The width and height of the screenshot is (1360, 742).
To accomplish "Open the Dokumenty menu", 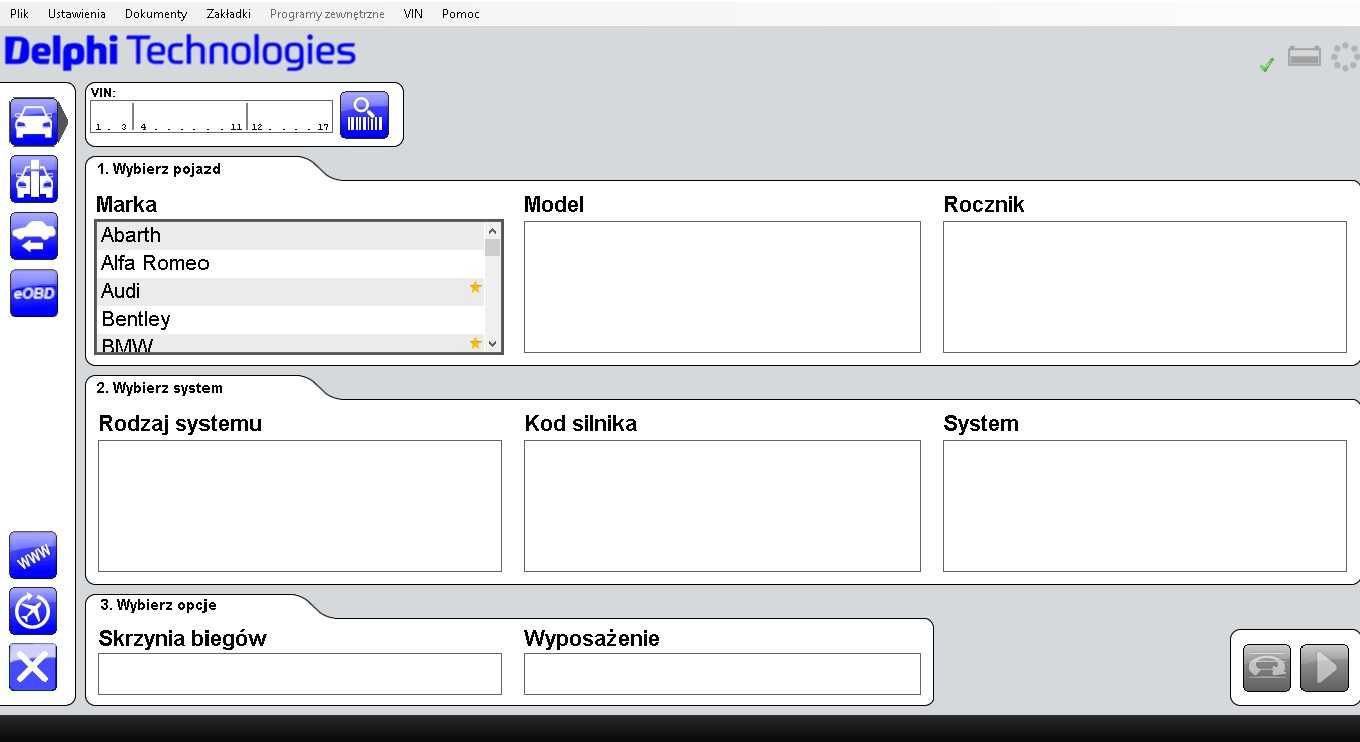I will tap(156, 14).
